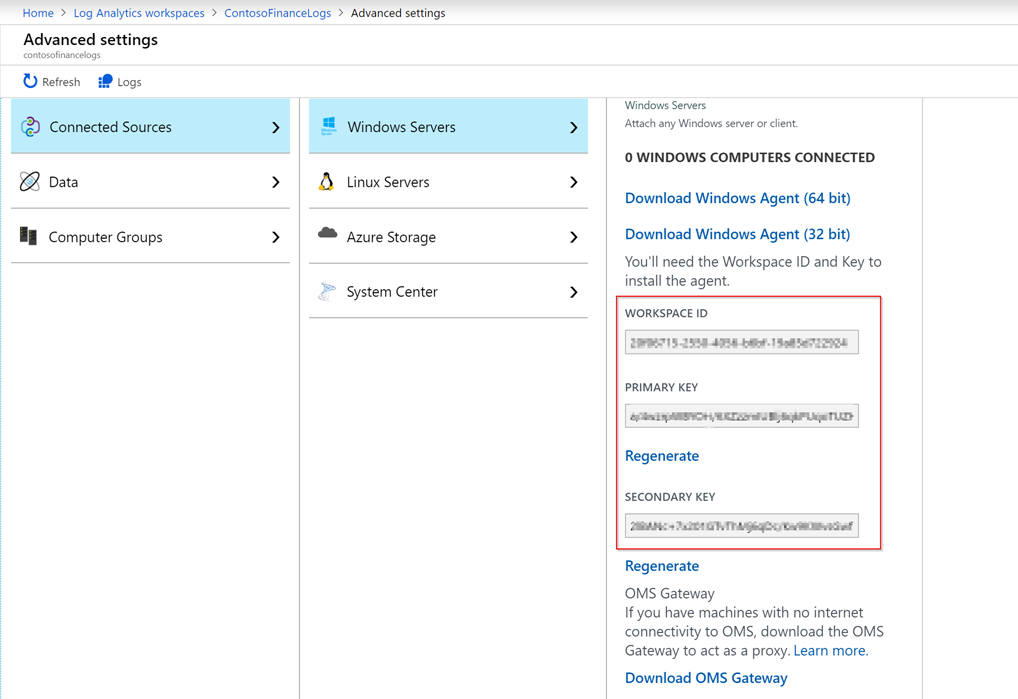The width and height of the screenshot is (1018, 699).
Task: Click the Windows Servers logo icon
Action: click(x=330, y=126)
